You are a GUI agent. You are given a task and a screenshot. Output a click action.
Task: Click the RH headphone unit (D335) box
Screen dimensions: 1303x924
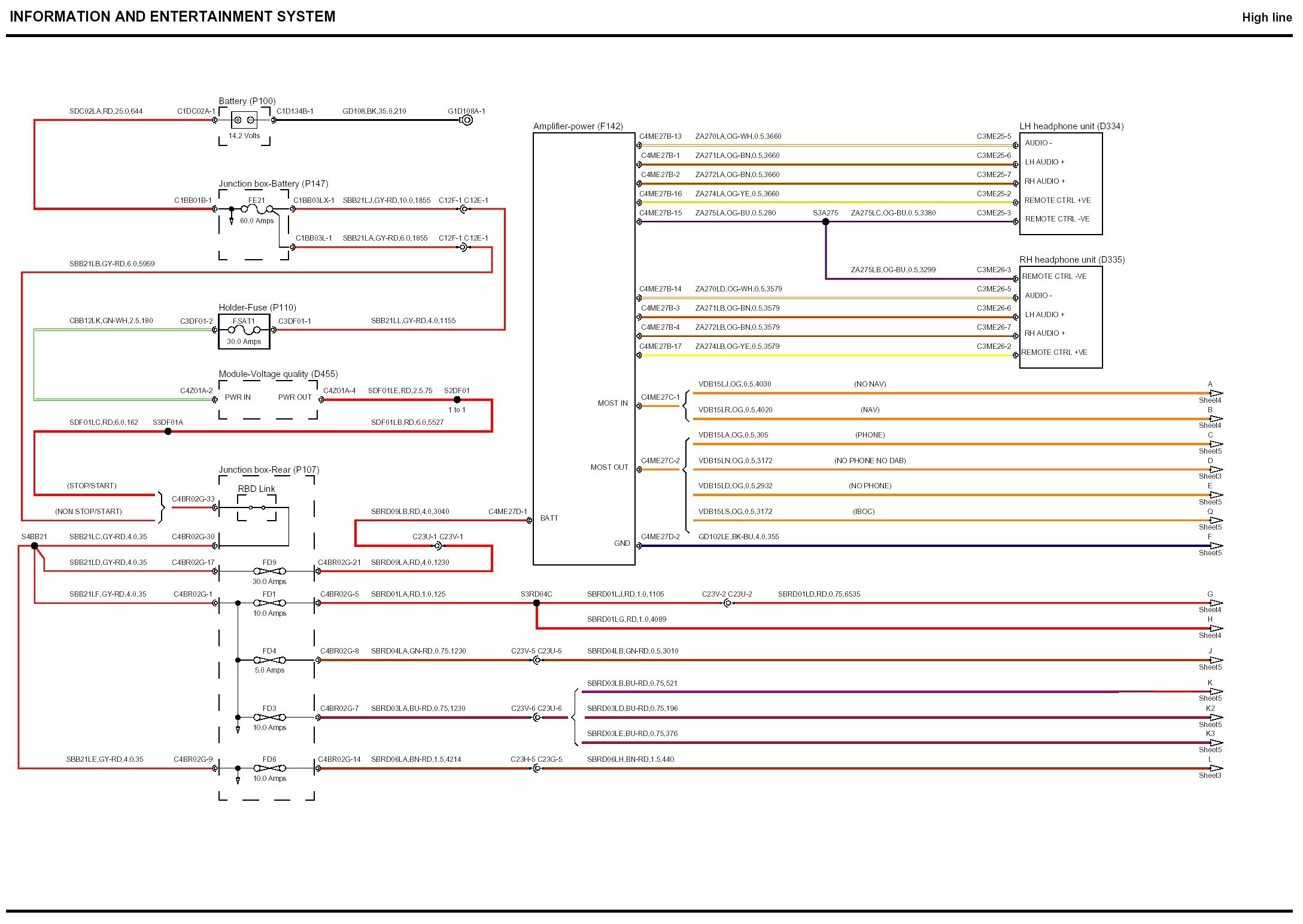click(1061, 317)
